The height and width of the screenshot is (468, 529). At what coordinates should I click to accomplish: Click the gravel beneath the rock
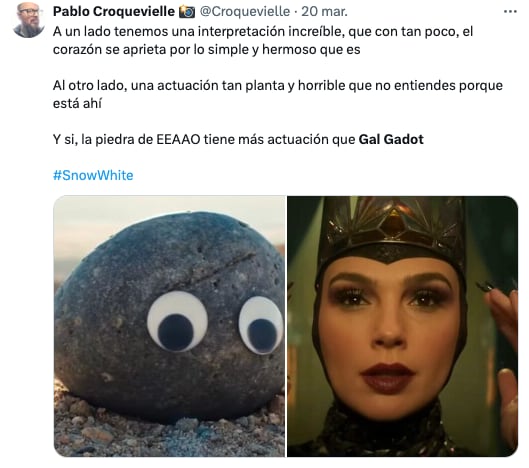[169, 432]
